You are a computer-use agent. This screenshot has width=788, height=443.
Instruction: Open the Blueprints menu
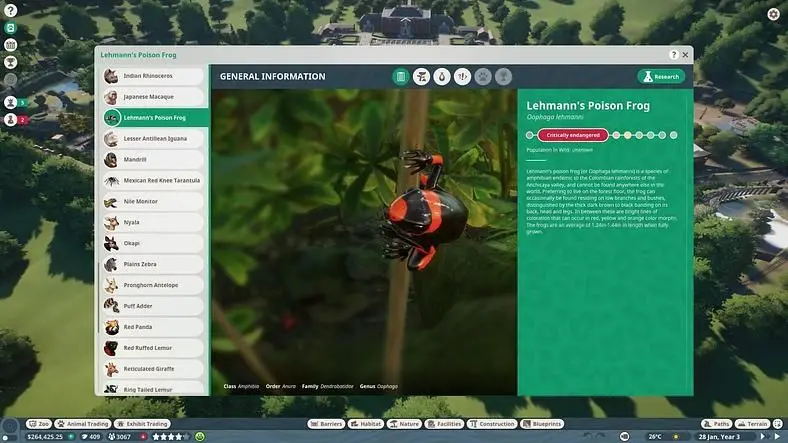tap(542, 424)
